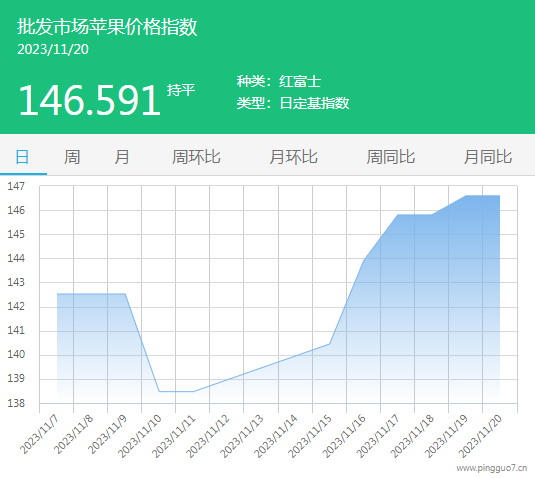Open the 周环比 tab

(x=196, y=157)
